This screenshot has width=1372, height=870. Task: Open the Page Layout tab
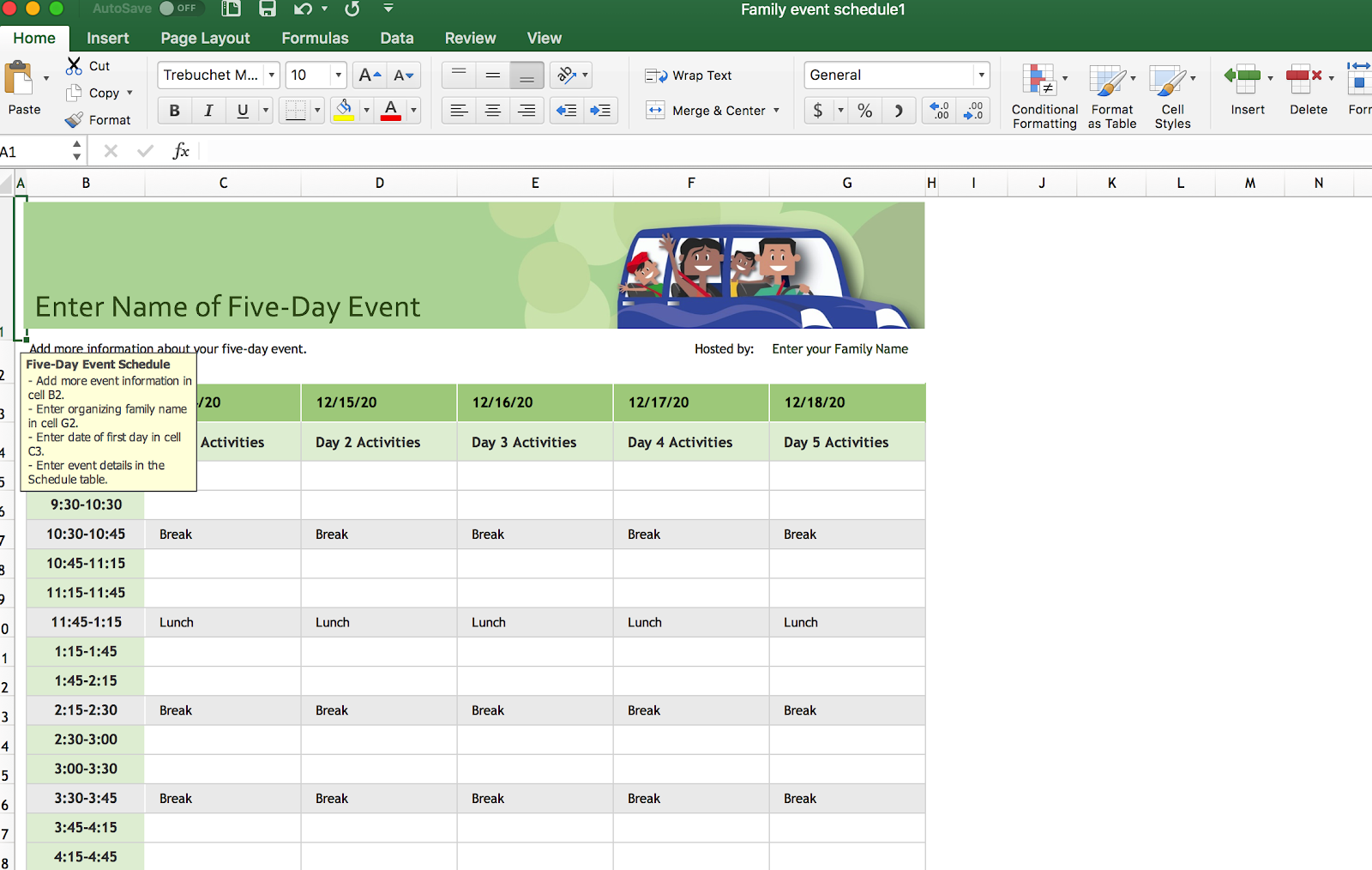pos(206,38)
